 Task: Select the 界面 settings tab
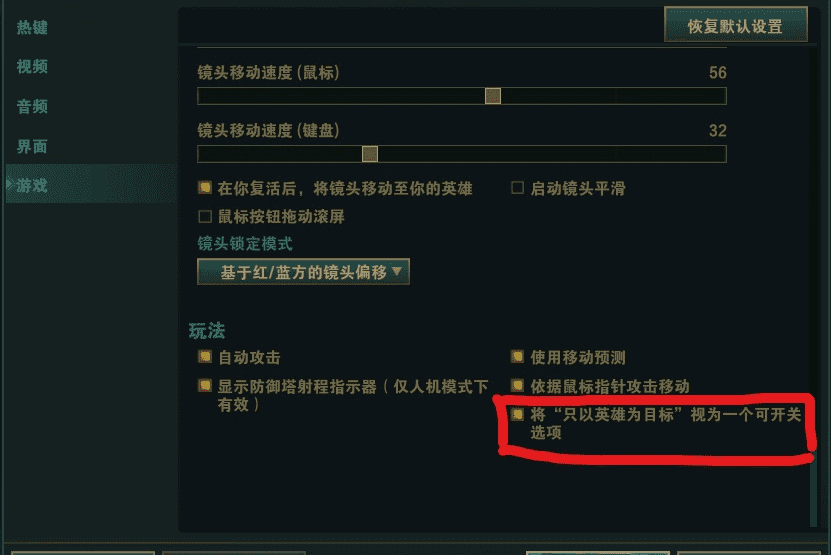[x=32, y=146]
